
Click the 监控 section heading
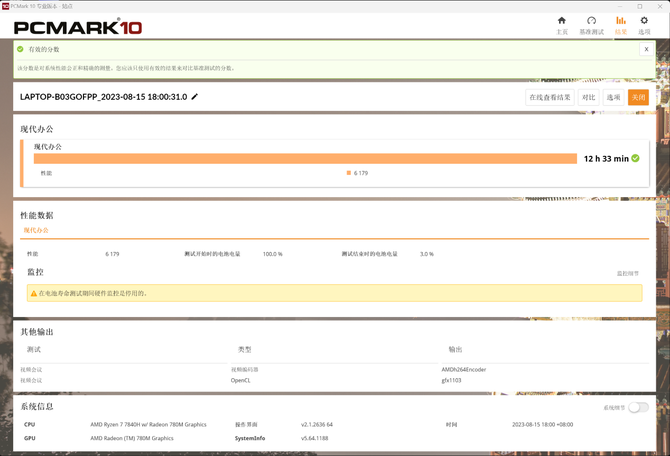click(x=35, y=272)
